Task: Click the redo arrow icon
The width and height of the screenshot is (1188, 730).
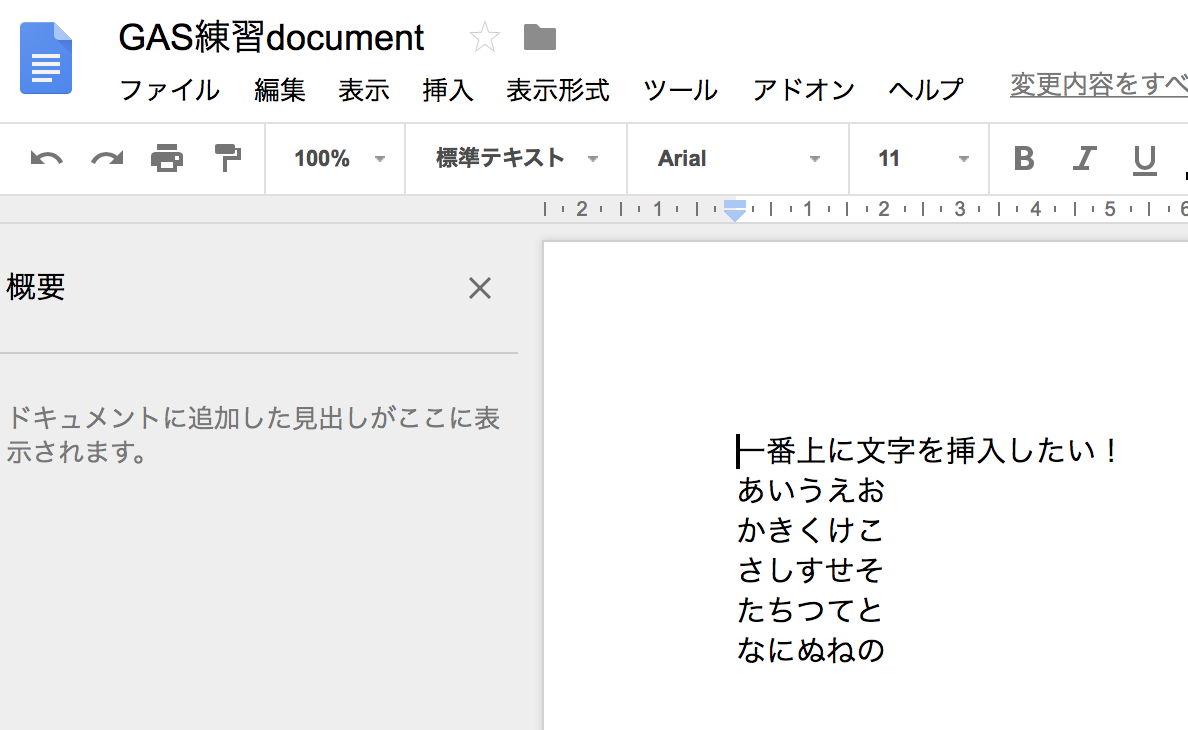Action: [107, 159]
